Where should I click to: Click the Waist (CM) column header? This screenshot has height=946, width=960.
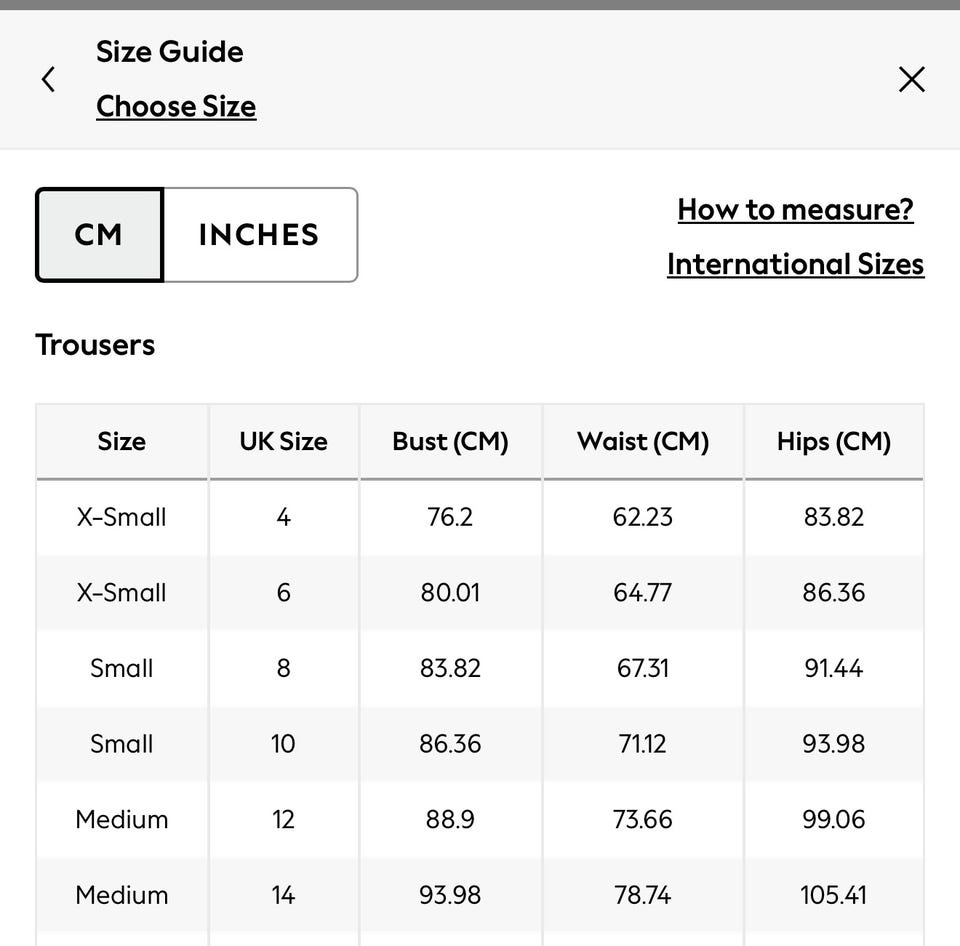pyautogui.click(x=643, y=441)
